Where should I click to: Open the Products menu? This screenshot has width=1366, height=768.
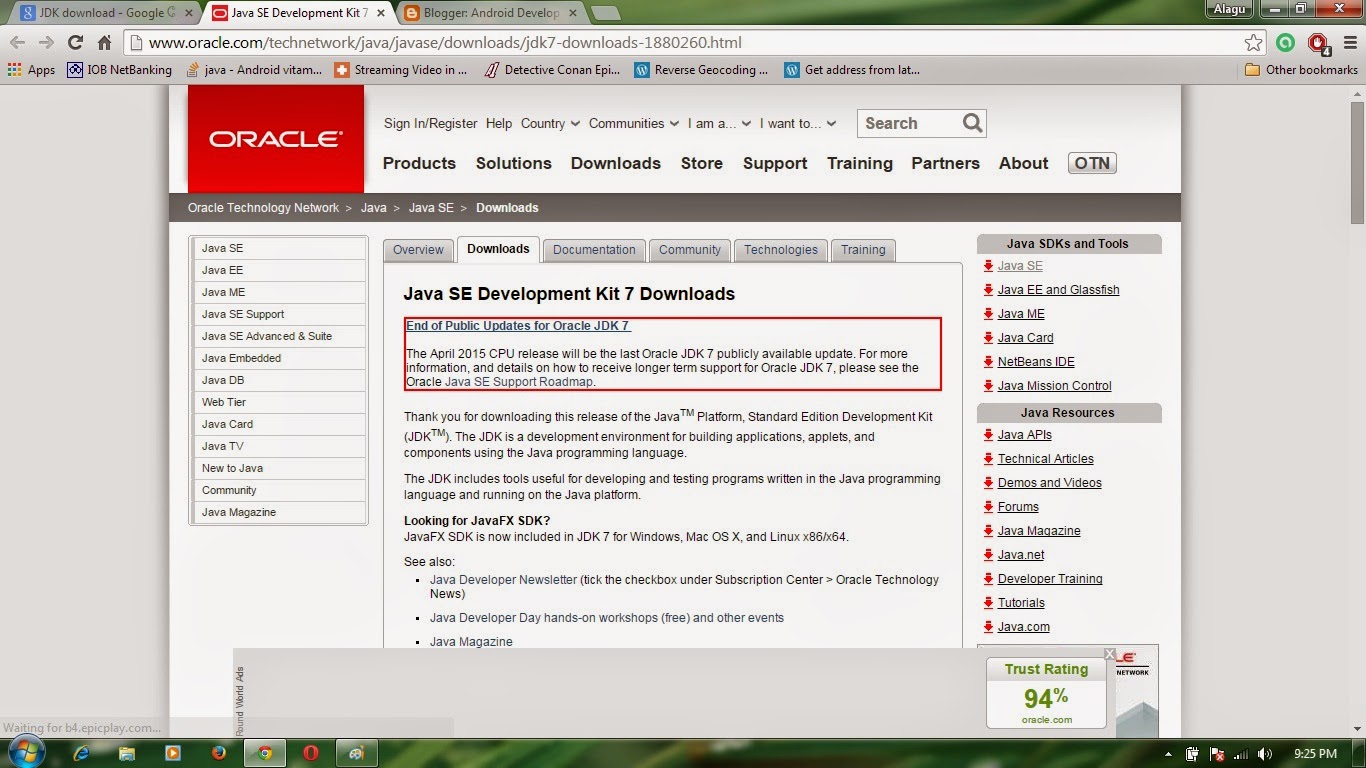click(419, 163)
